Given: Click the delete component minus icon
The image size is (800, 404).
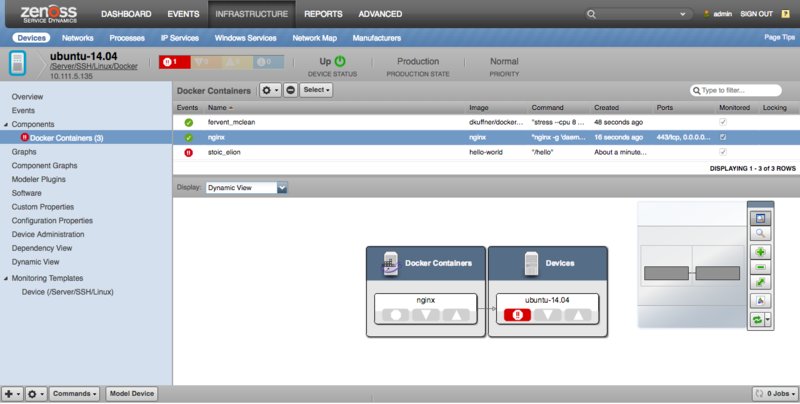Looking at the screenshot, I should pyautogui.click(x=290, y=90).
